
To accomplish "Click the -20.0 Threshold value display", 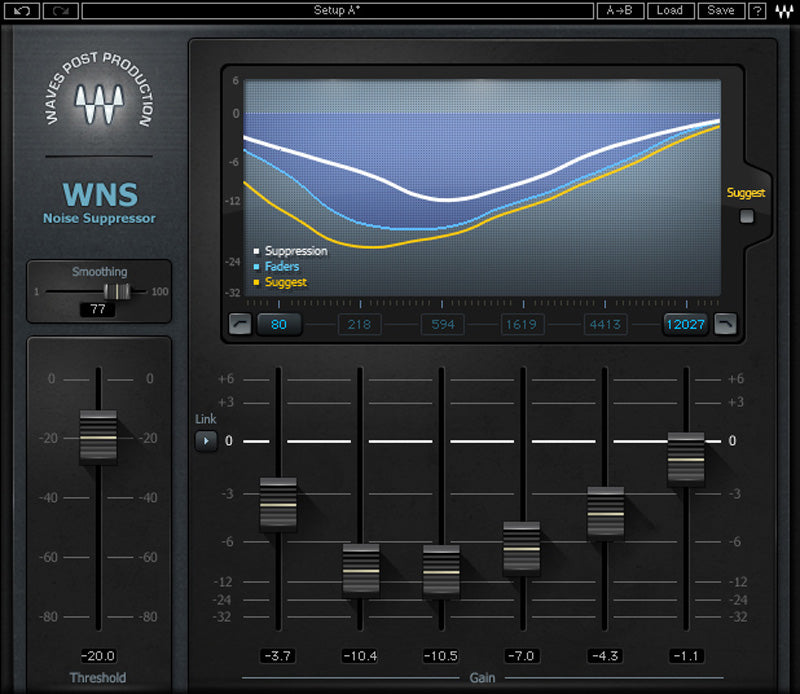I will (97, 656).
